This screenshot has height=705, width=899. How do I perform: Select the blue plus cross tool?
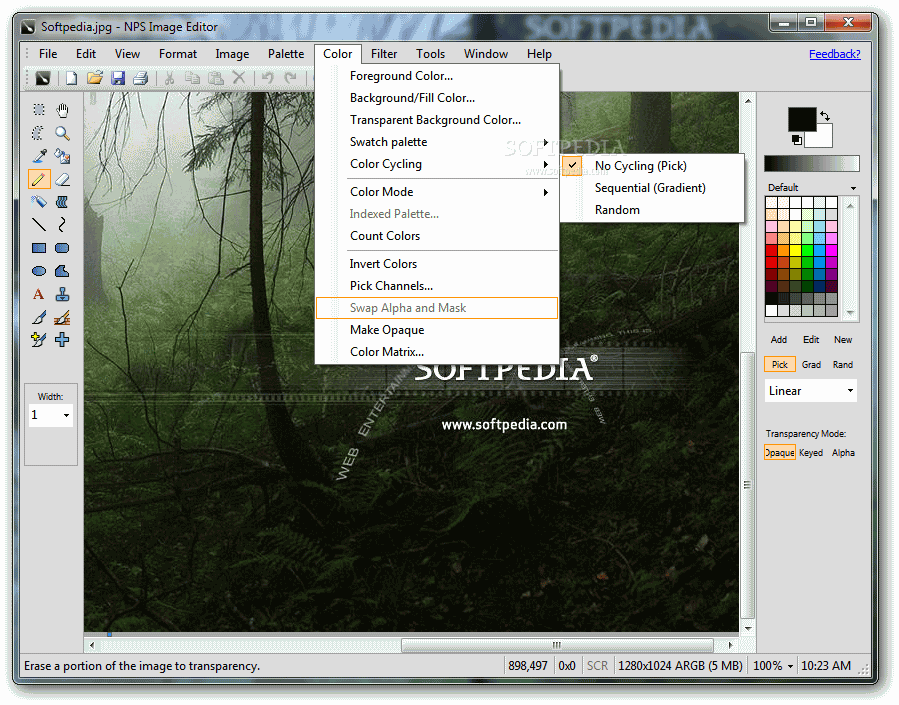point(62,339)
